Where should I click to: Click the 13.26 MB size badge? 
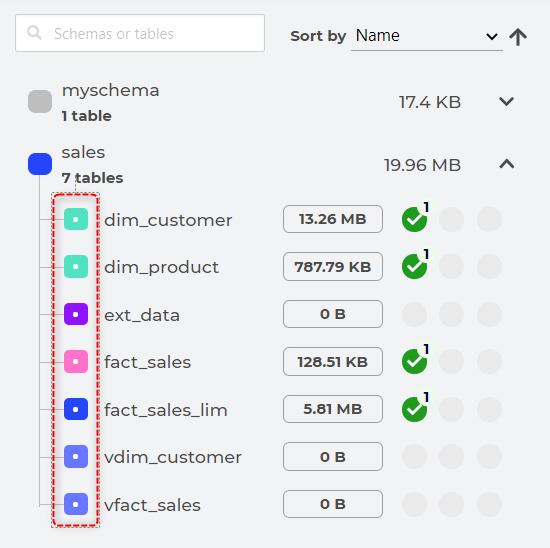click(x=333, y=219)
